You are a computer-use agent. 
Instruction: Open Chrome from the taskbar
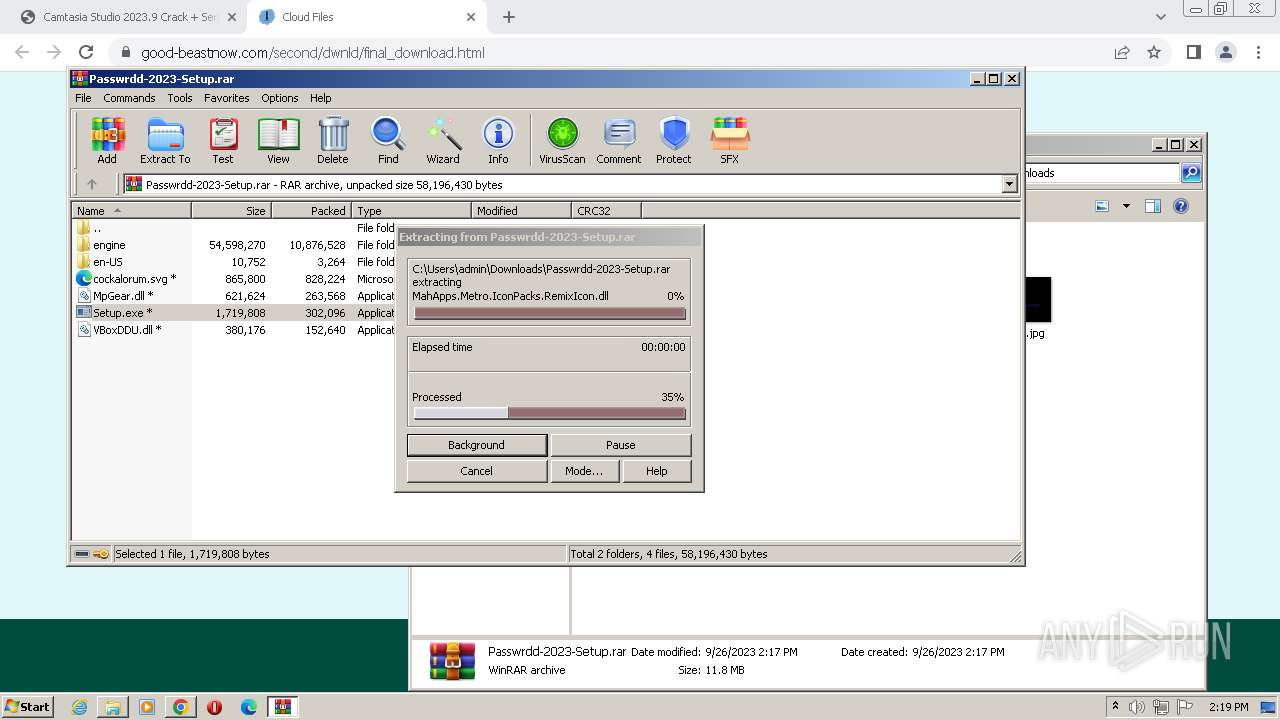coord(181,707)
